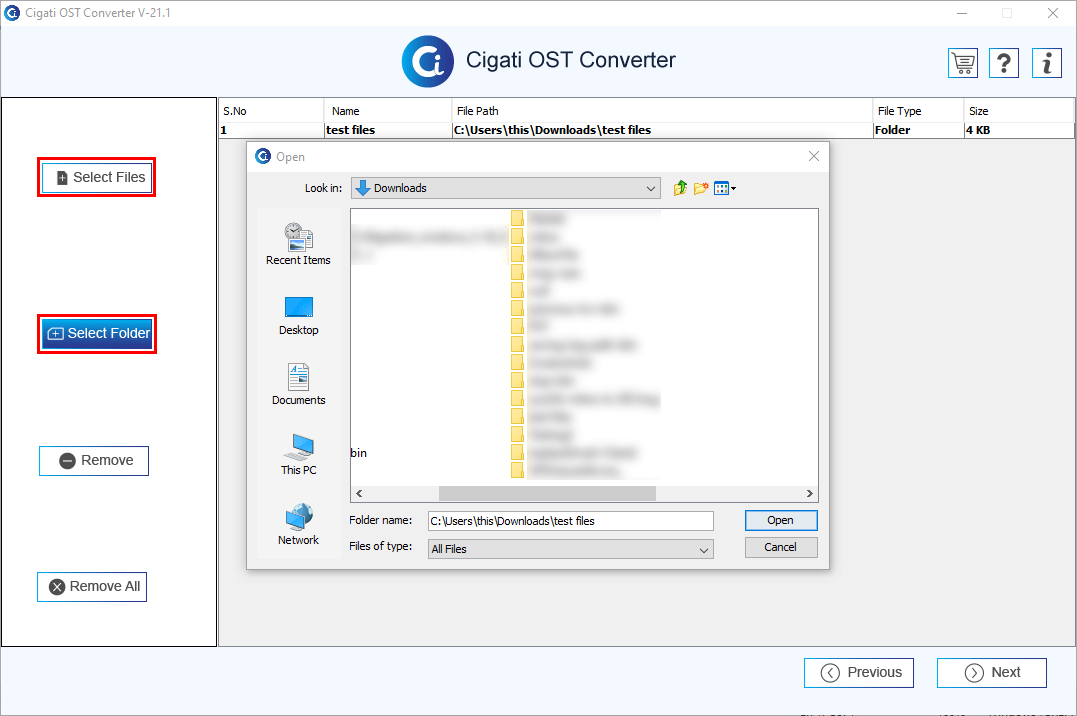Jump to Network shortcut
Screen dimensions: 1077x716
(298, 525)
